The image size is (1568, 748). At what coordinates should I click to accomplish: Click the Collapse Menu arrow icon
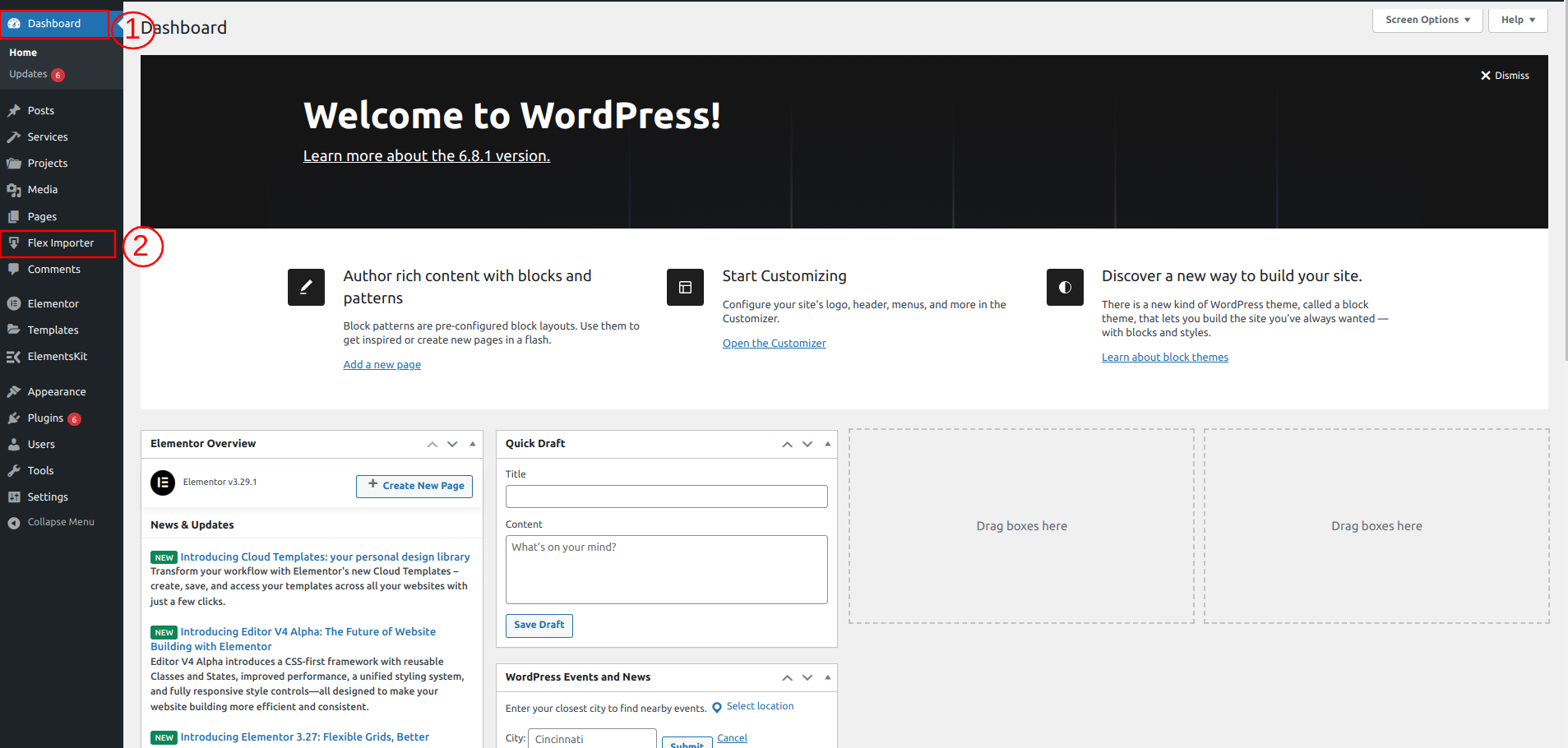[x=14, y=523]
